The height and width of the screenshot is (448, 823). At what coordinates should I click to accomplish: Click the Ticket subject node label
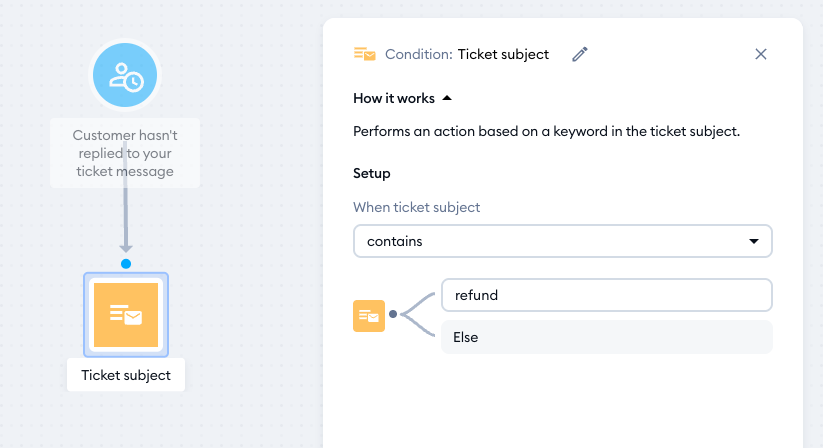point(126,375)
